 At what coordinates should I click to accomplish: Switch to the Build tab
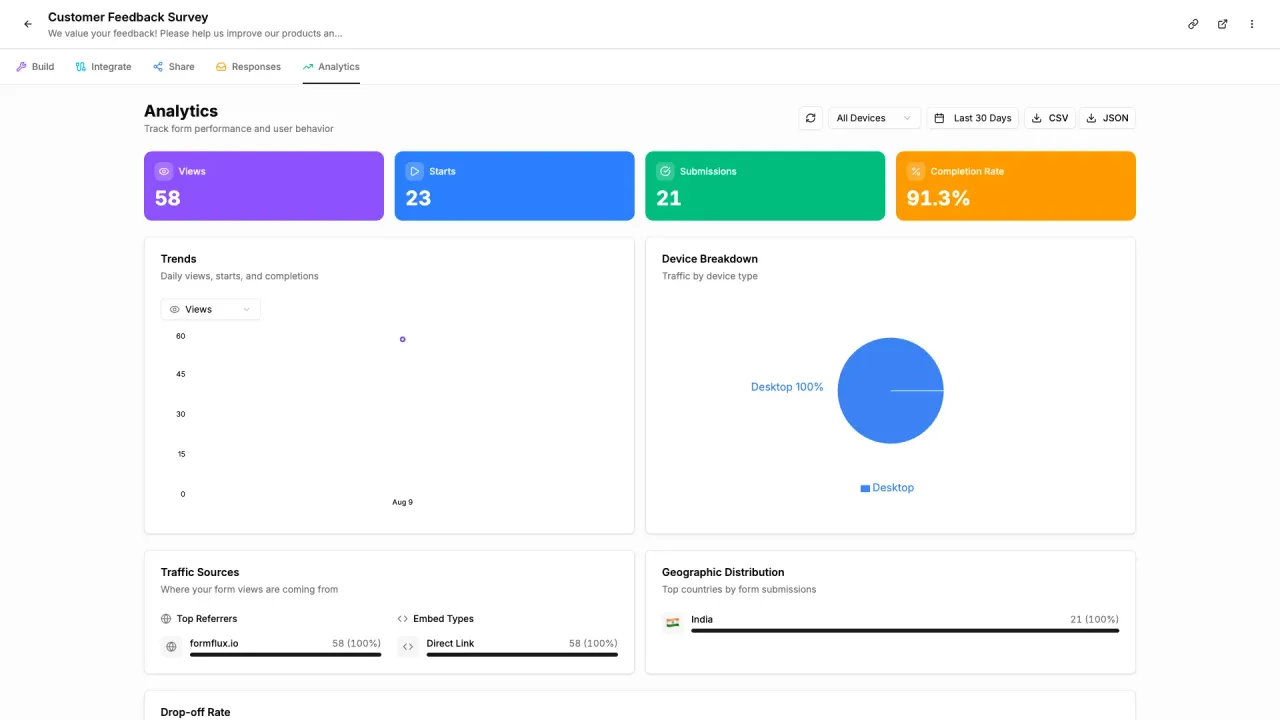pos(35,67)
